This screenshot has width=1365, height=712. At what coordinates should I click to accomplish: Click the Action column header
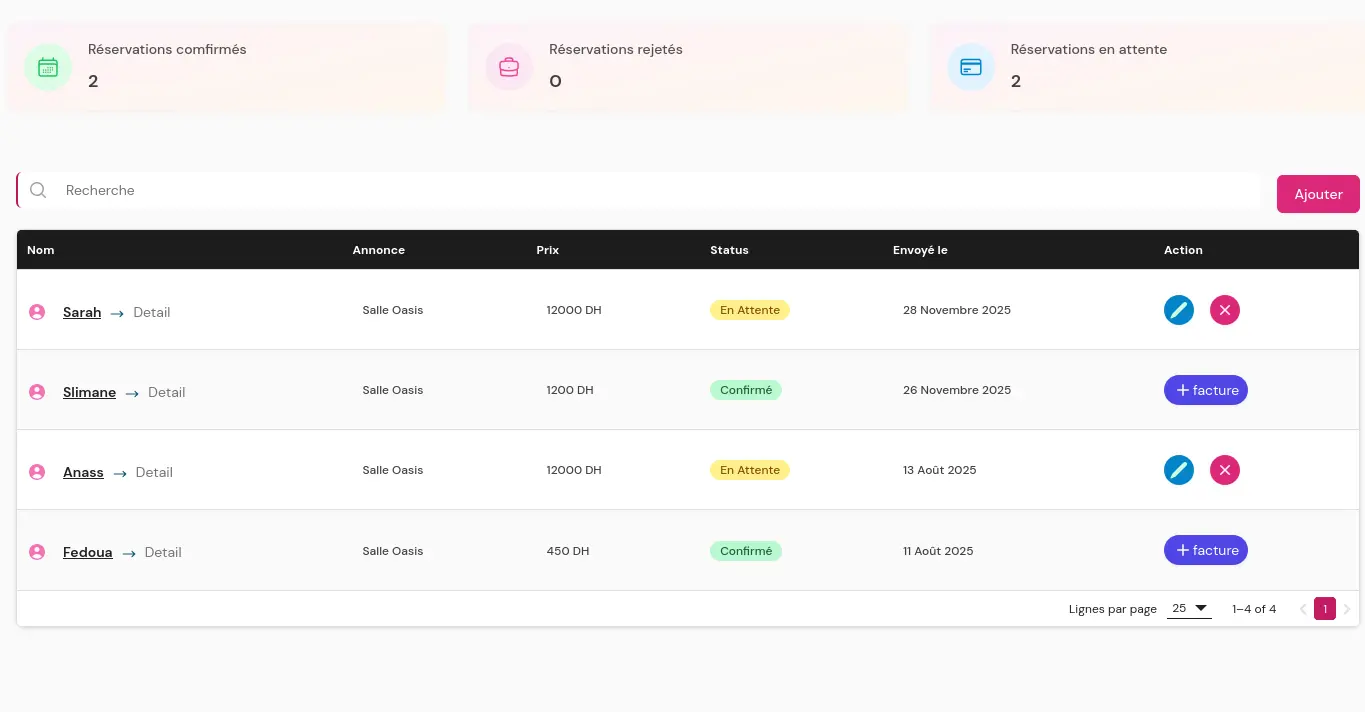1183,250
